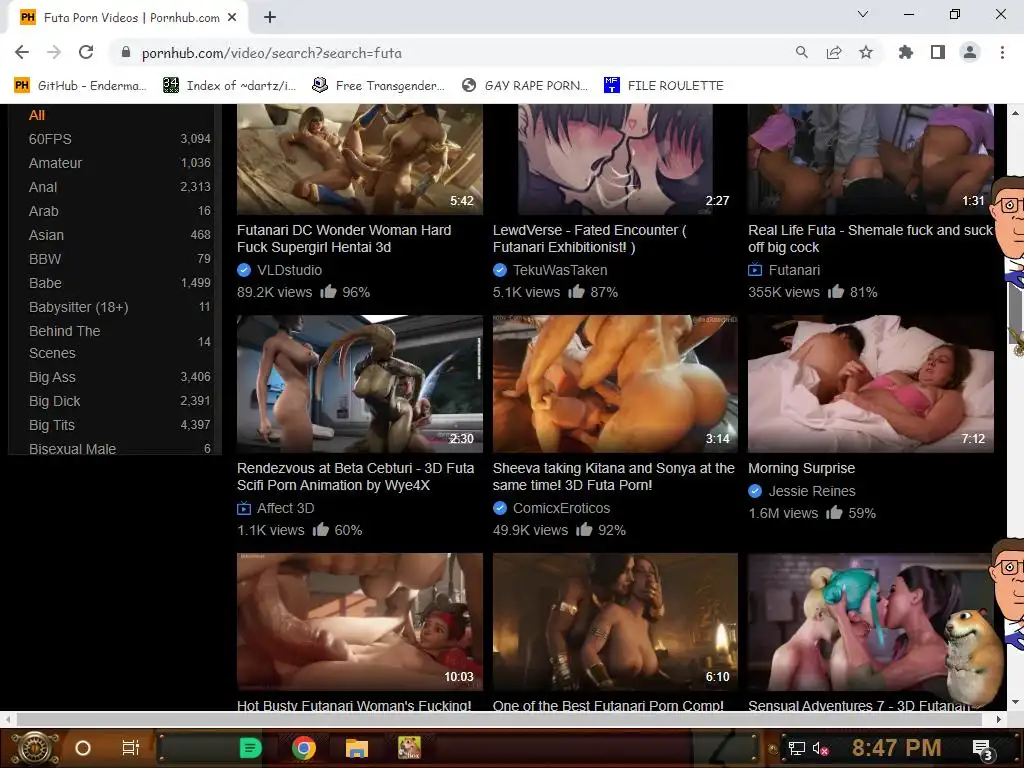
Task: Open the hamster box app on the taskbar
Action: (x=409, y=748)
